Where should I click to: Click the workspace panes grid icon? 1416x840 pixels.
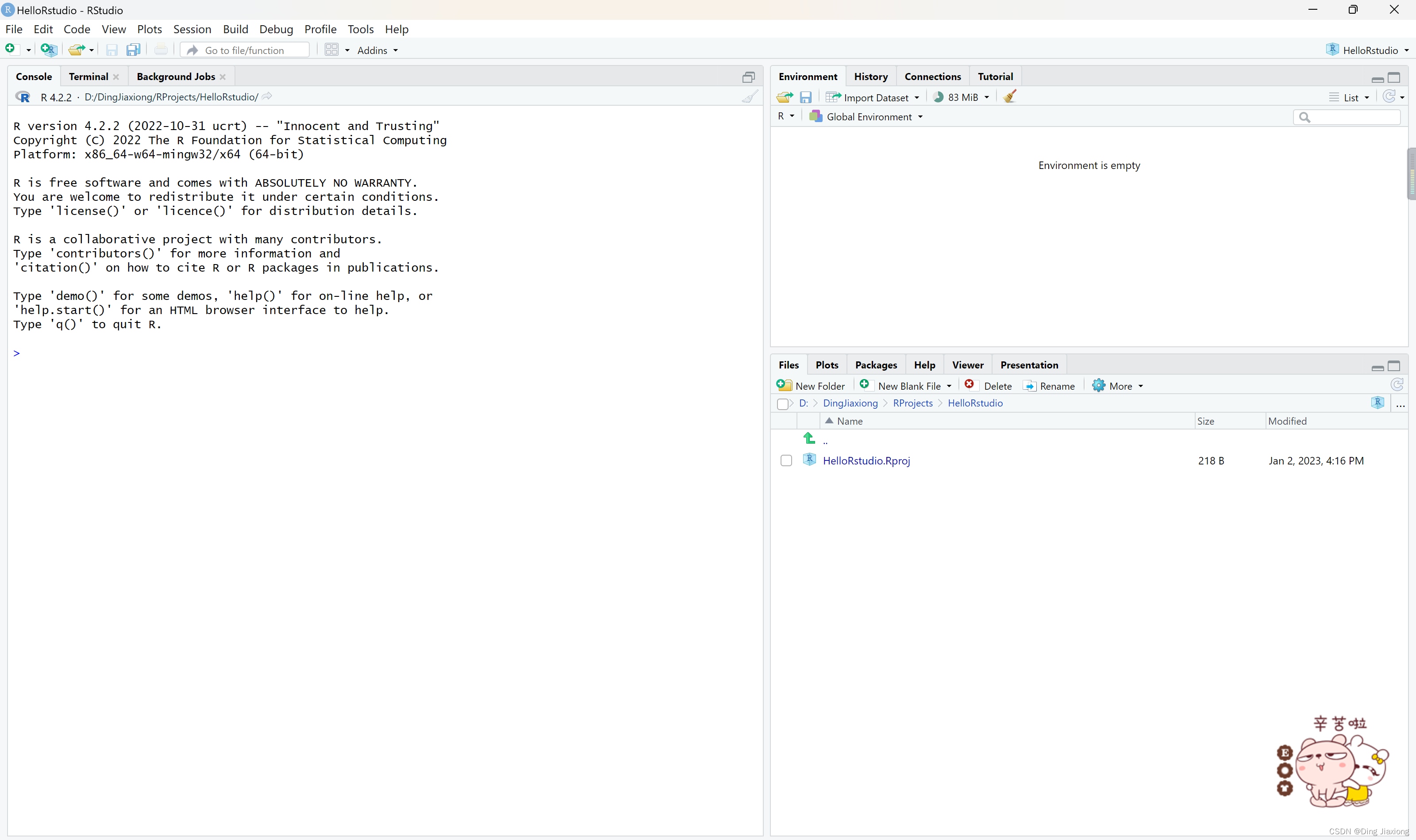pos(332,50)
